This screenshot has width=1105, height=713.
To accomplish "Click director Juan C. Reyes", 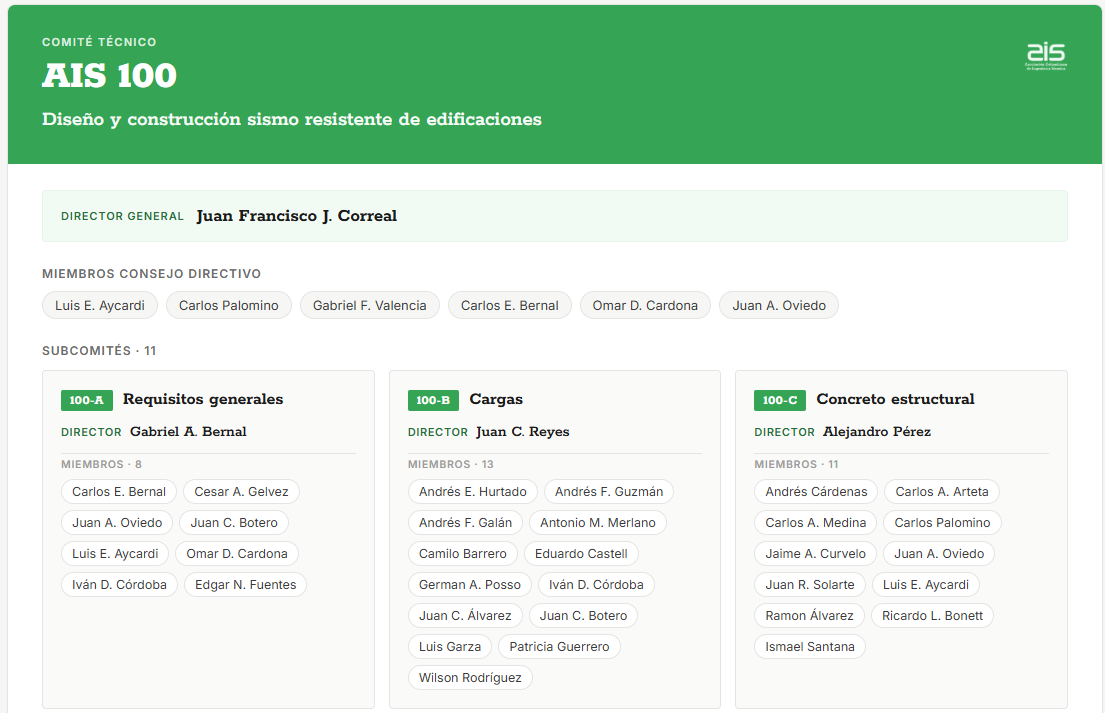I will tap(522, 432).
